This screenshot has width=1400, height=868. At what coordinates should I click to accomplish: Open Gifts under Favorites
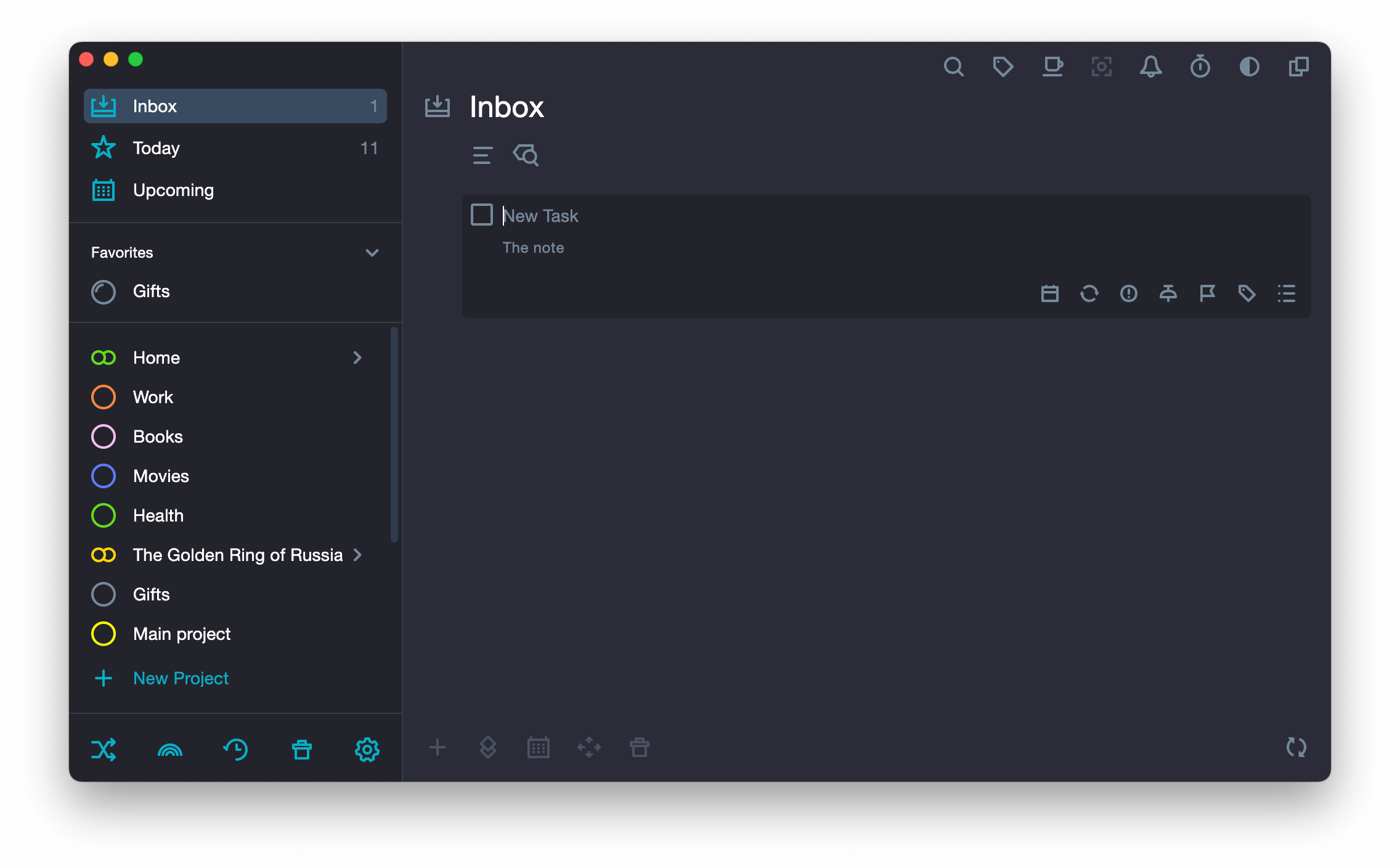(235, 292)
